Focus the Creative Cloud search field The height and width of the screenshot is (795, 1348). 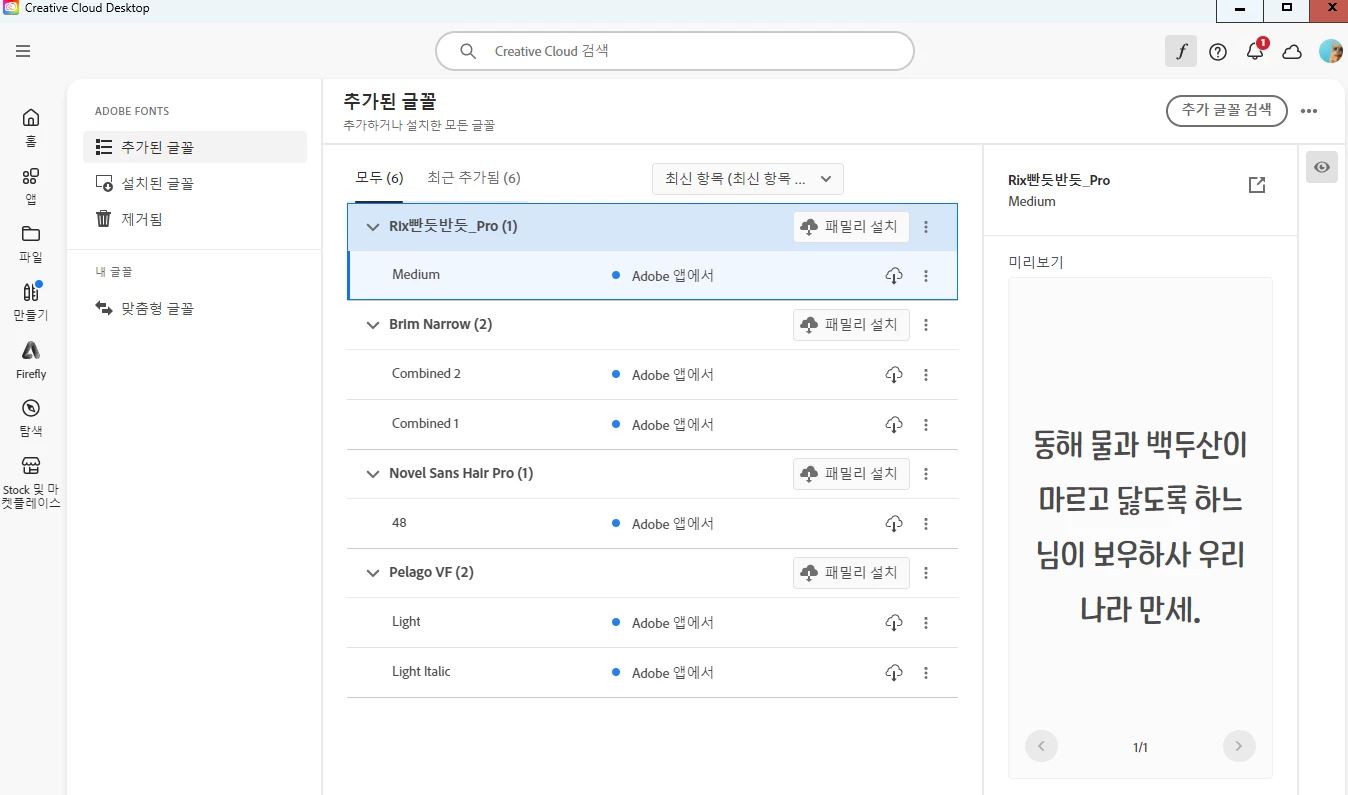point(675,51)
